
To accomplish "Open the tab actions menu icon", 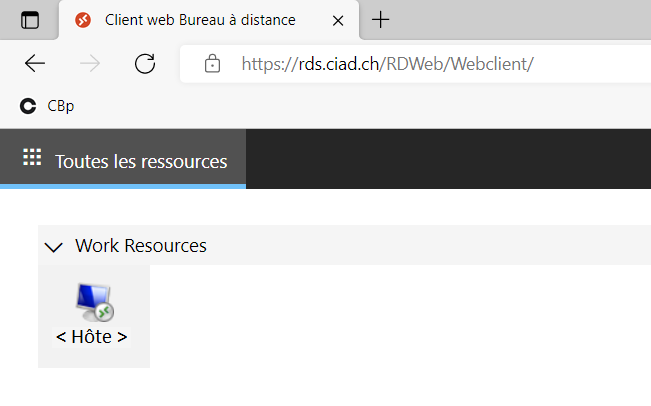I will pyautogui.click(x=30, y=20).
